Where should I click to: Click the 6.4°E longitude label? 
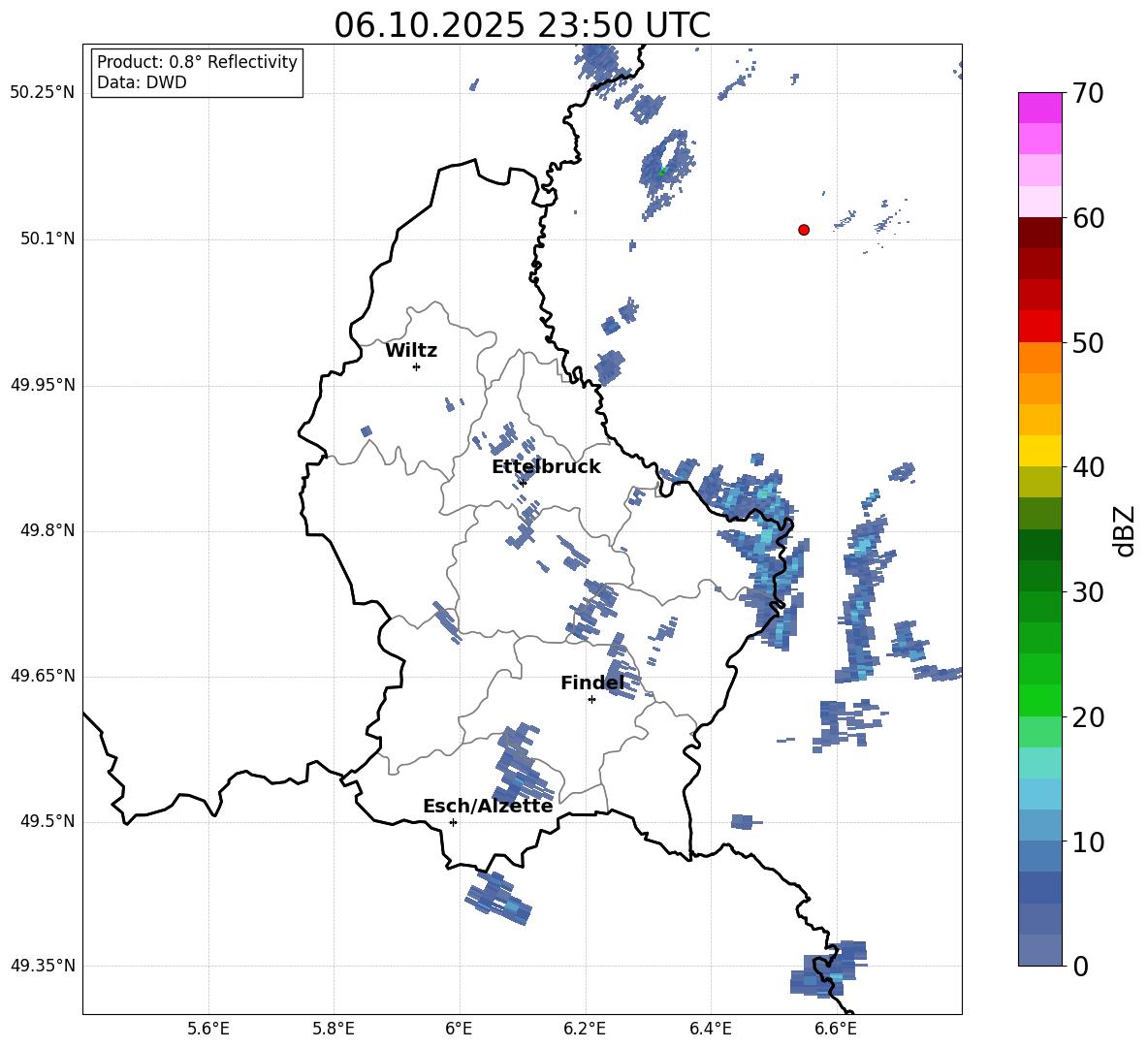coord(710,1029)
